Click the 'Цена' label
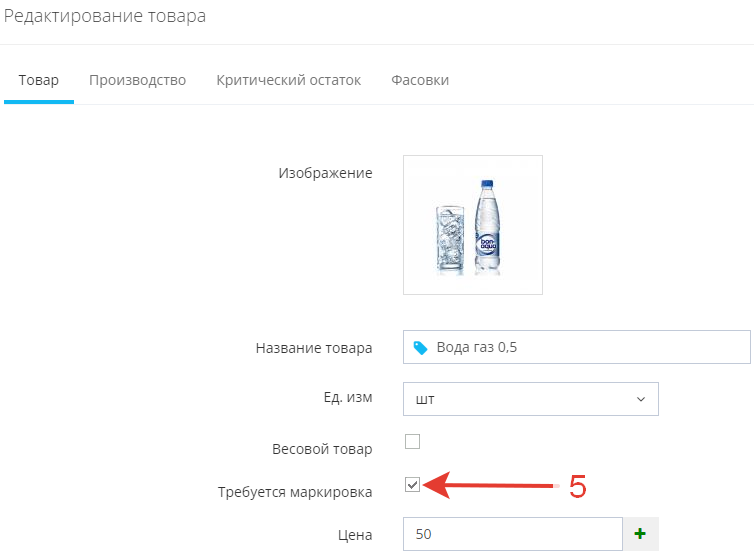Screen dimensions: 754x555 [355, 535]
